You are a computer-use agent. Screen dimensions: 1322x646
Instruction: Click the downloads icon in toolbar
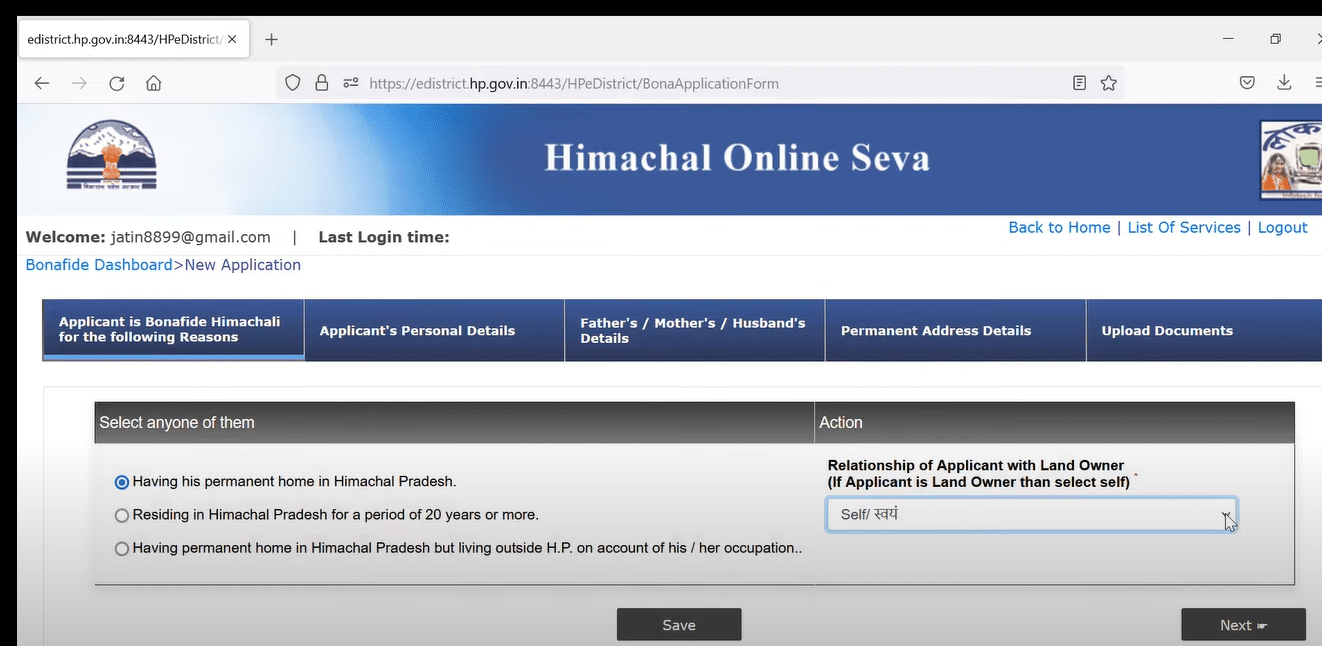[x=1283, y=83]
